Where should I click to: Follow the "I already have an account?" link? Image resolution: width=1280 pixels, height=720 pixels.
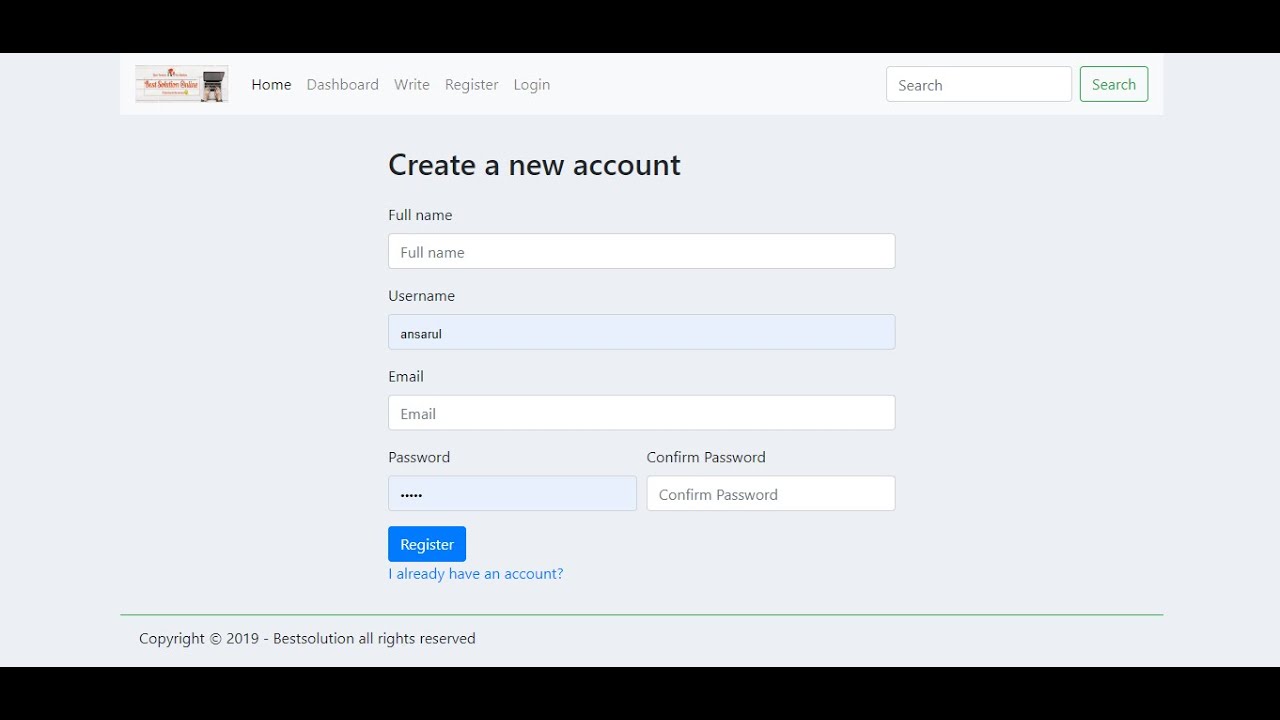[x=475, y=574]
